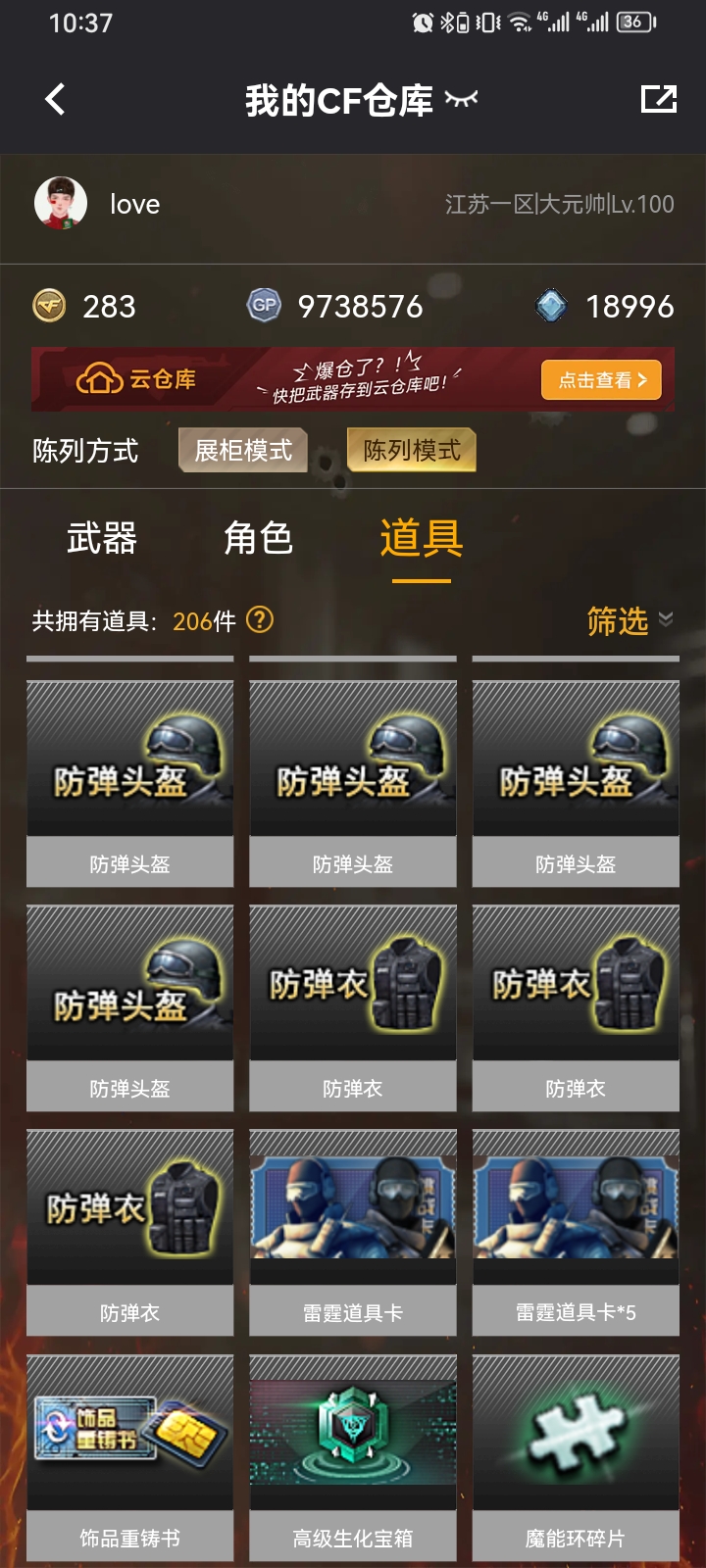The image size is (706, 1568).
Task: Tap the GP currency icon
Action: point(264,306)
